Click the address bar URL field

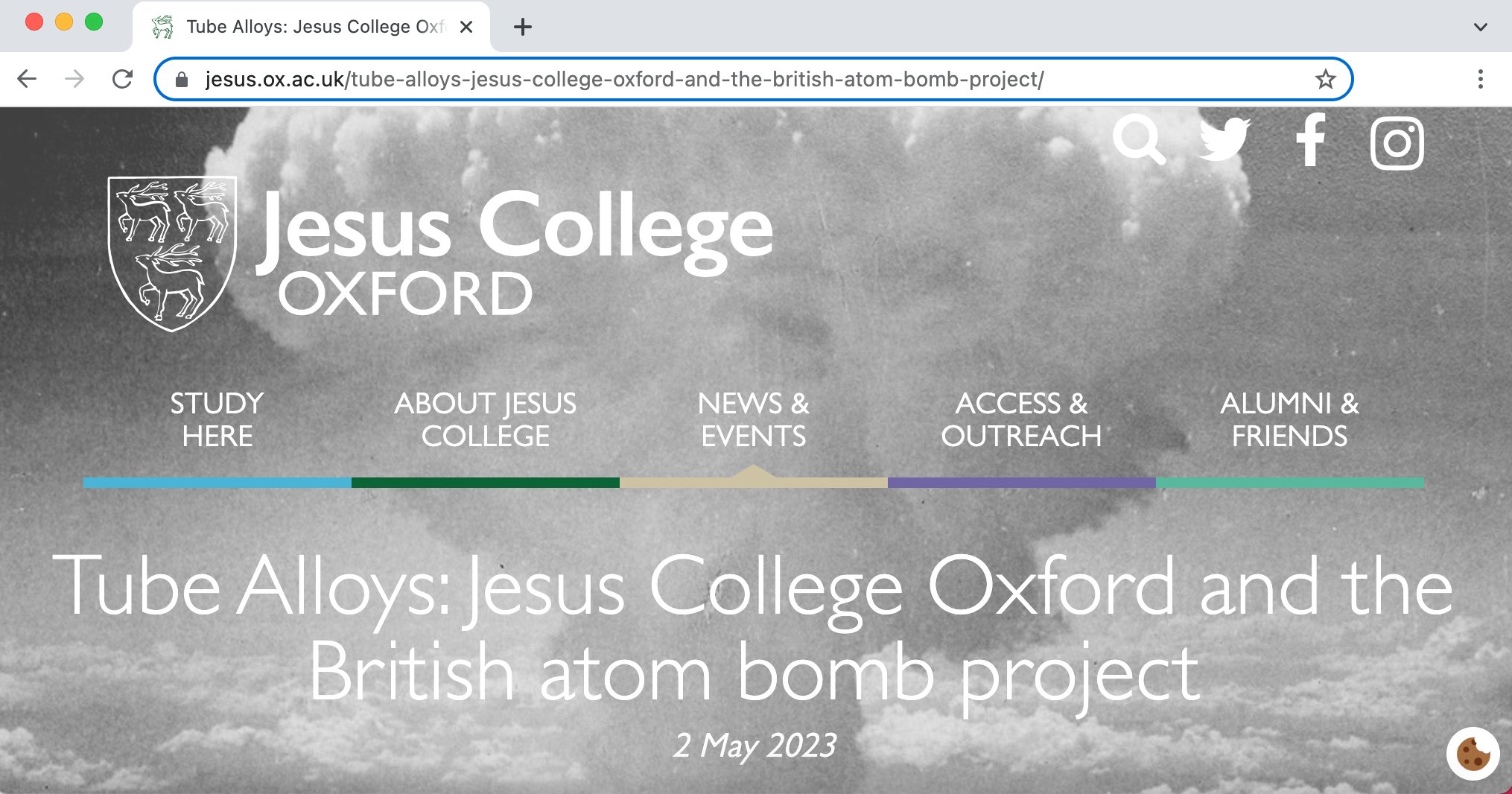(753, 79)
